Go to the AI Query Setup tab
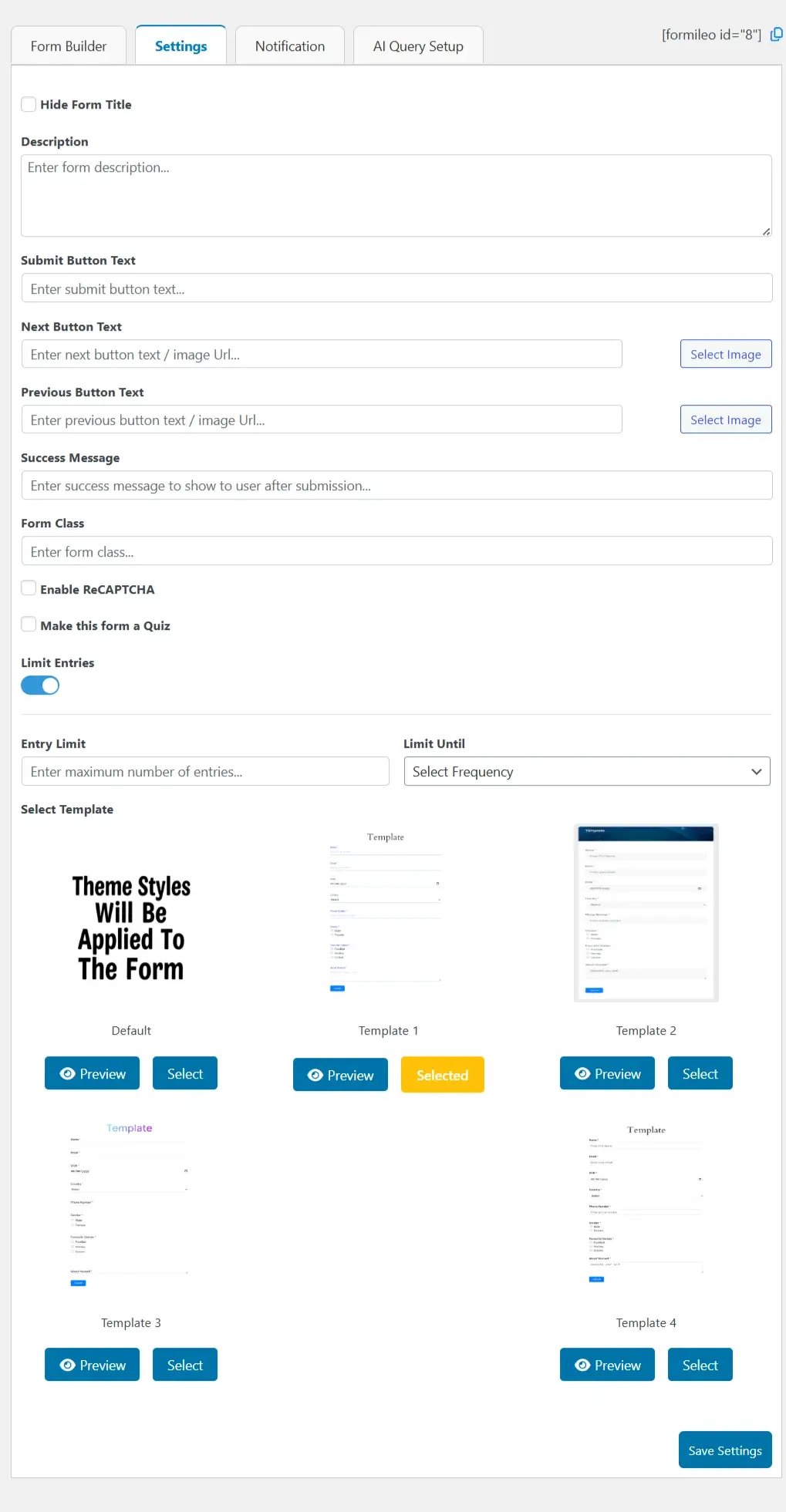Screen dimensions: 786x1512 coord(418,46)
